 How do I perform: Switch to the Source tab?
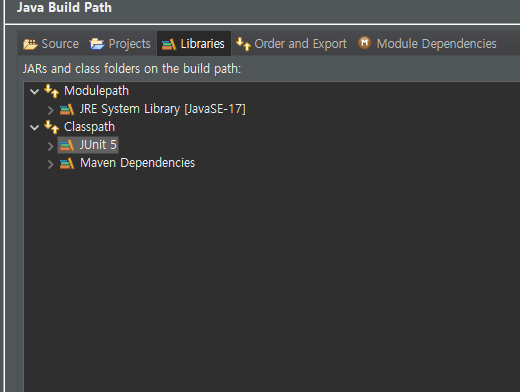pos(51,44)
